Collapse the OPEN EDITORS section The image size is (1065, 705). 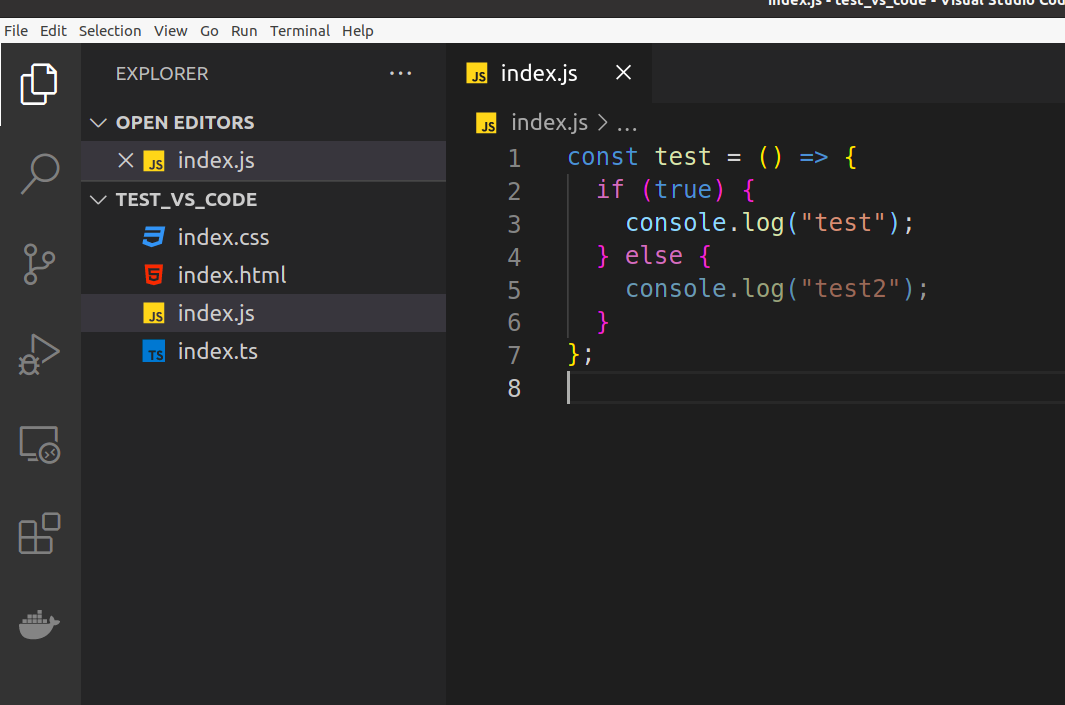click(x=97, y=122)
